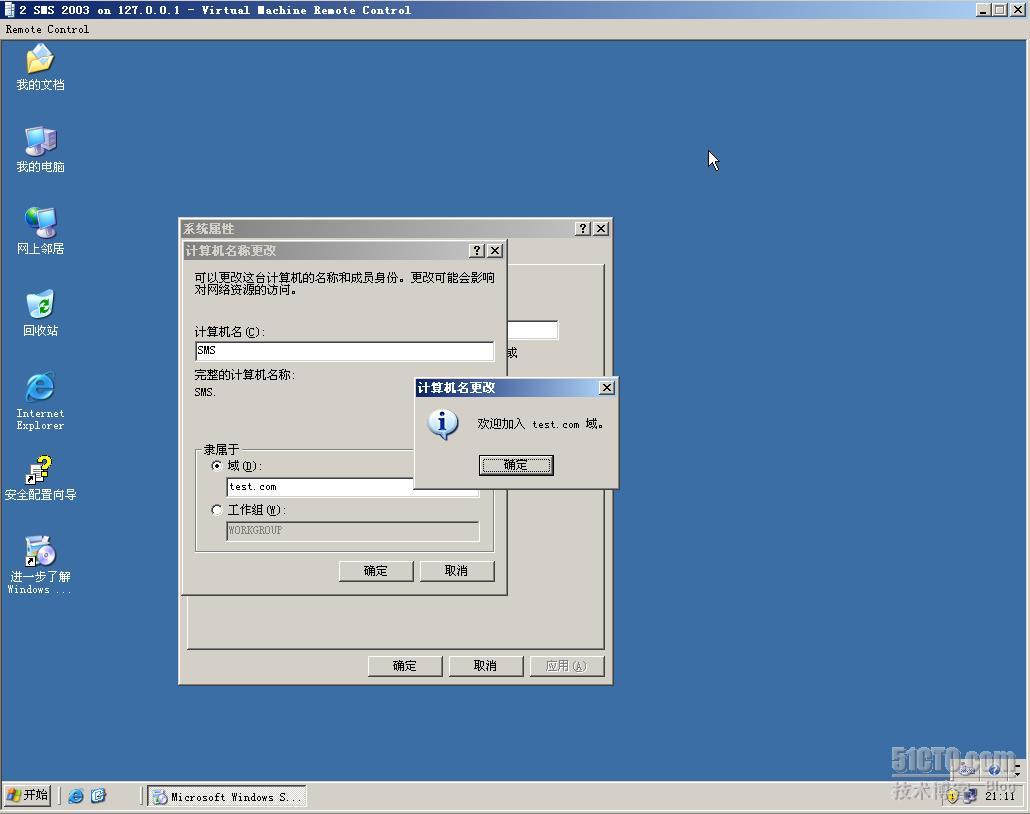Click the 欢迎加入 test.com 域 message text
1030x814 pixels.
click(540, 424)
